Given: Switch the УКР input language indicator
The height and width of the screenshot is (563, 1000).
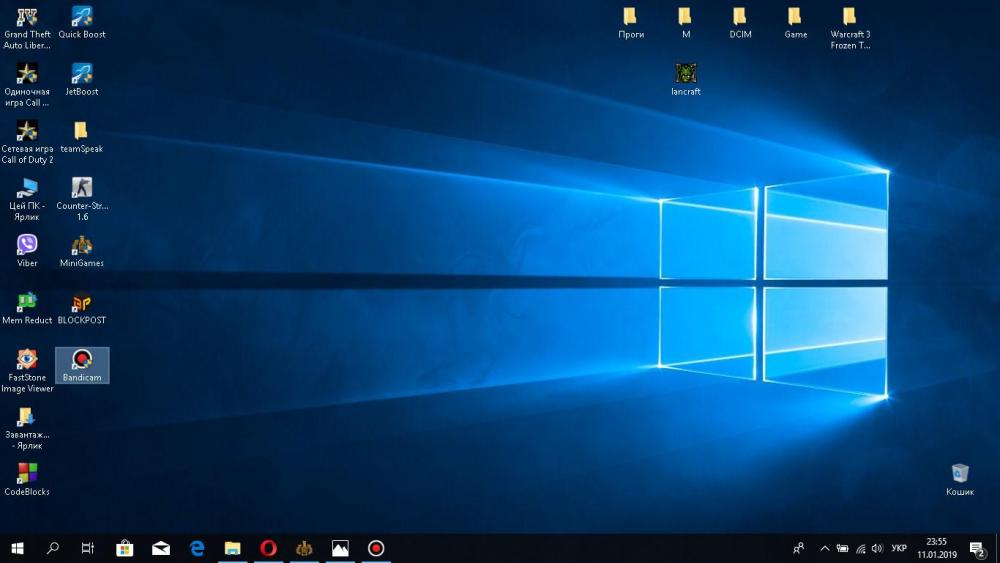Looking at the screenshot, I should click(899, 548).
